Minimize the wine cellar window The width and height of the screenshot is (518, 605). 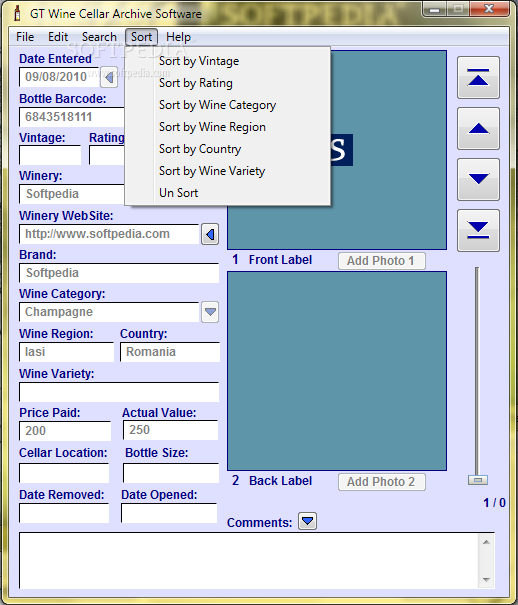click(x=435, y=10)
